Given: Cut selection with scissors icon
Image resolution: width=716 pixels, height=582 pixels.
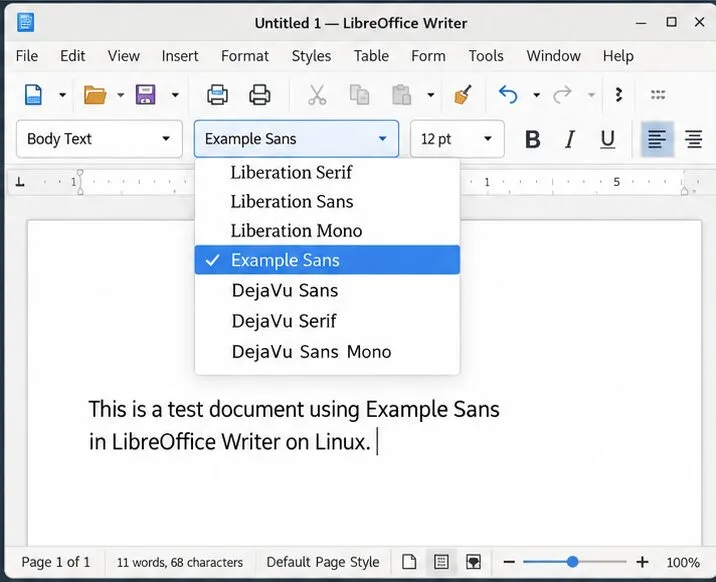Looking at the screenshot, I should 317,95.
